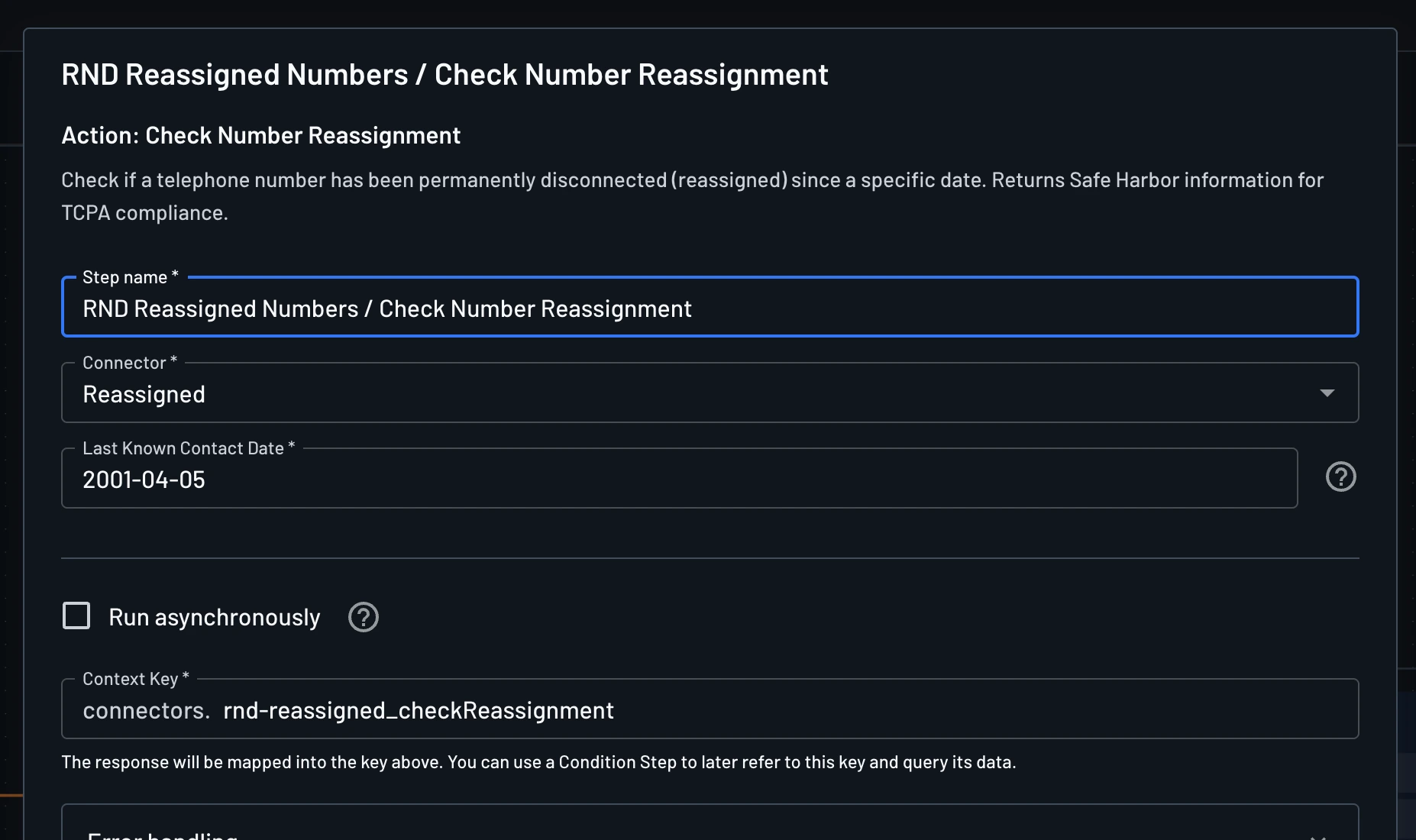Click the Last Known Contact Date field
Image resolution: width=1416 pixels, height=840 pixels.
(x=678, y=480)
